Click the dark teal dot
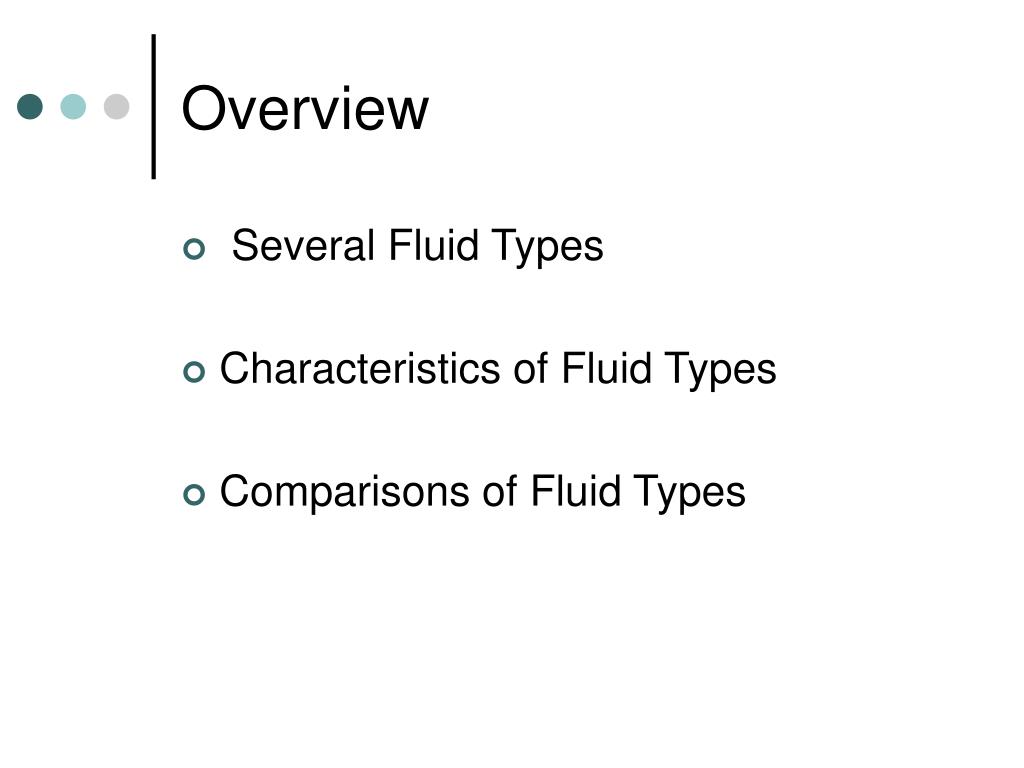This screenshot has height=768, width=1024. (x=30, y=106)
